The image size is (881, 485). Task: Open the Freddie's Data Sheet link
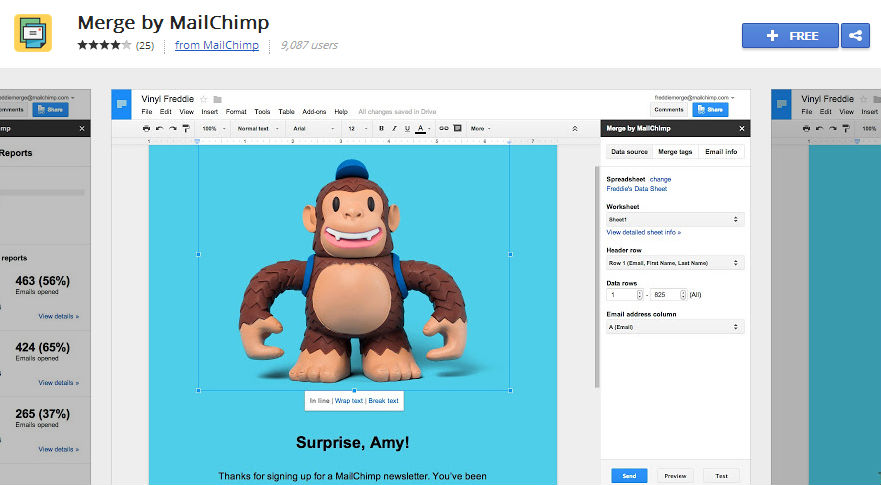[x=637, y=189]
